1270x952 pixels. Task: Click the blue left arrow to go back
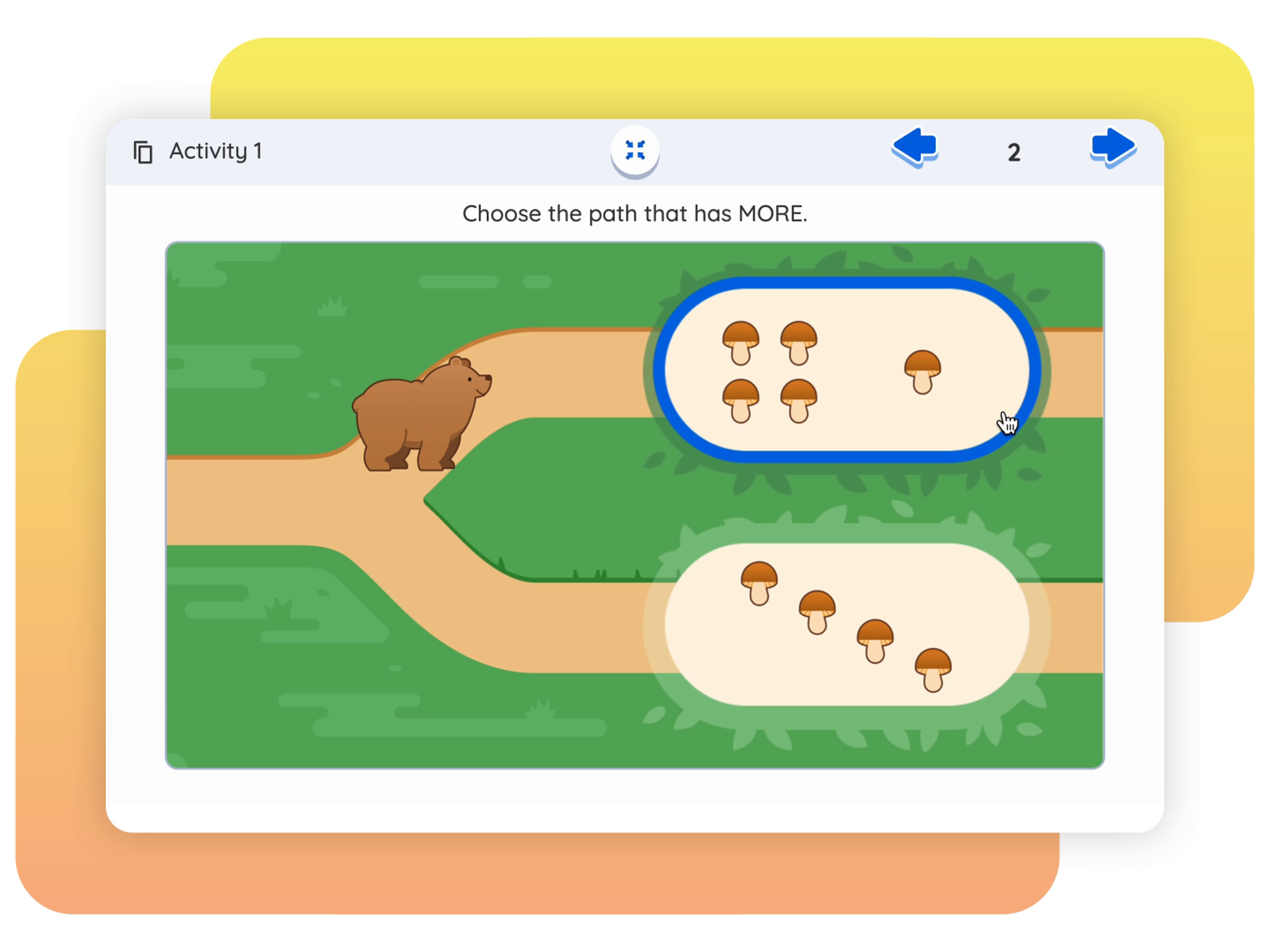(x=915, y=147)
